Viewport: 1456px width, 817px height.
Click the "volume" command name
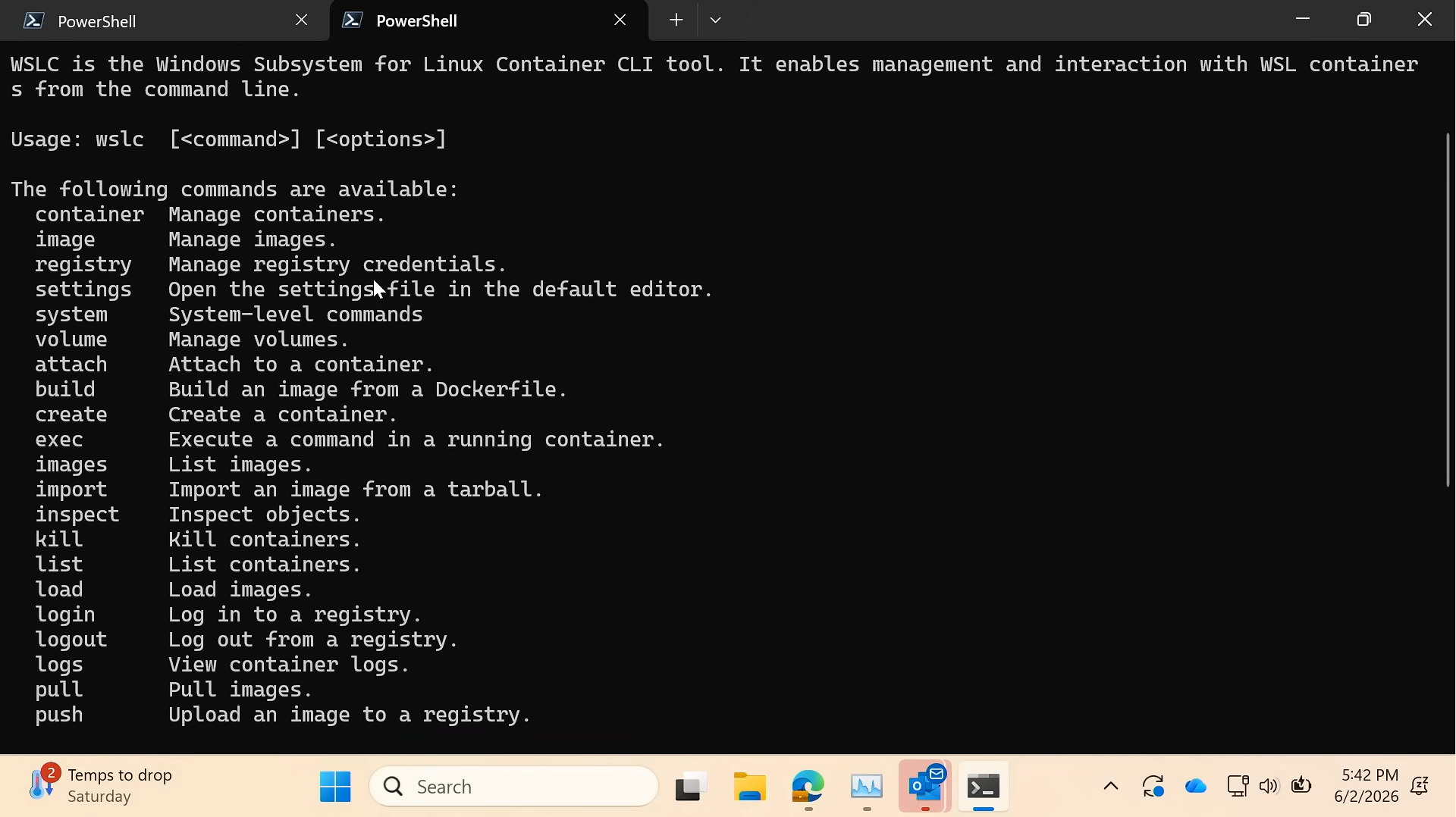[71, 340]
